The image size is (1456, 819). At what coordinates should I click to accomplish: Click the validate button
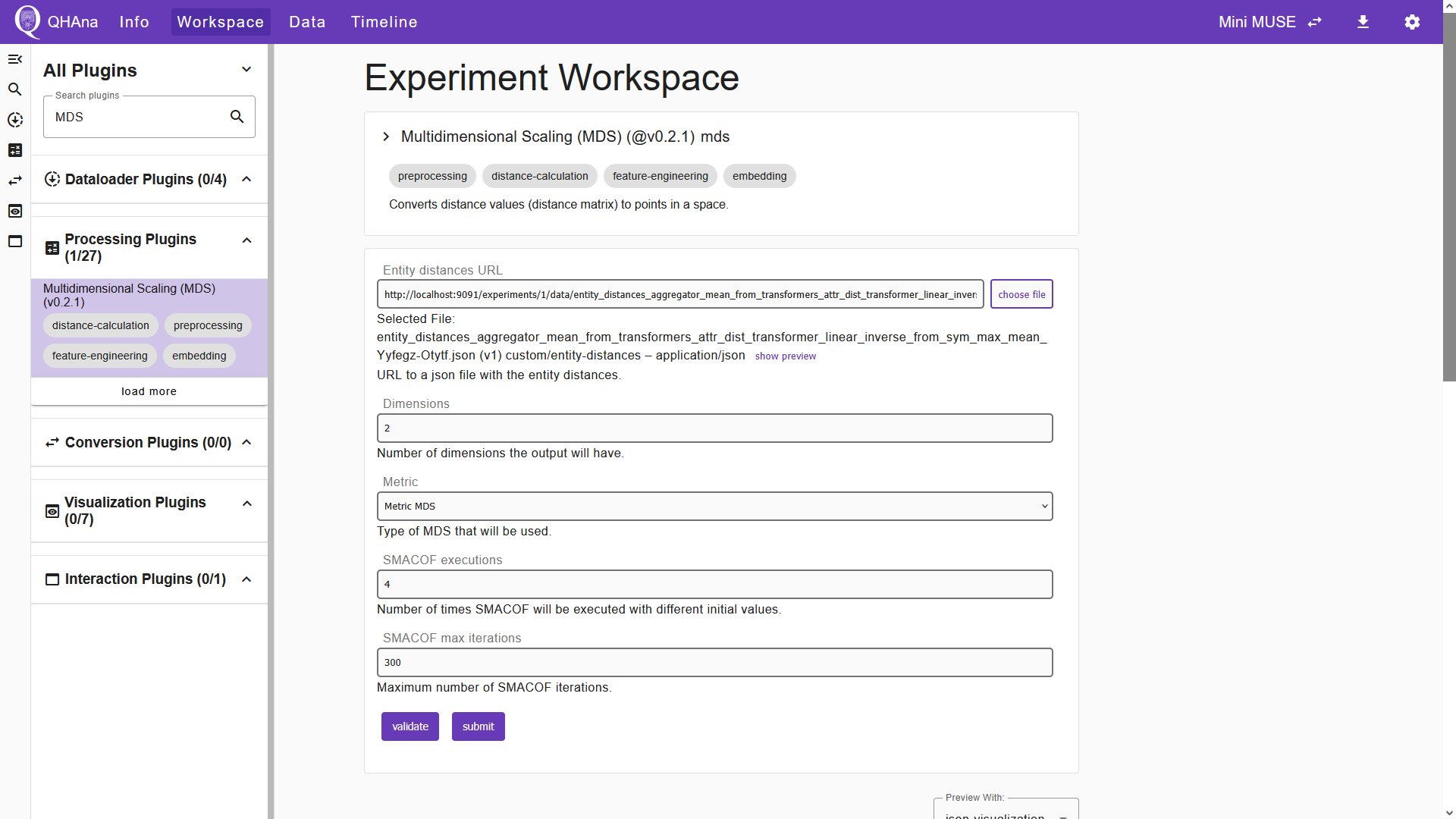click(x=410, y=726)
